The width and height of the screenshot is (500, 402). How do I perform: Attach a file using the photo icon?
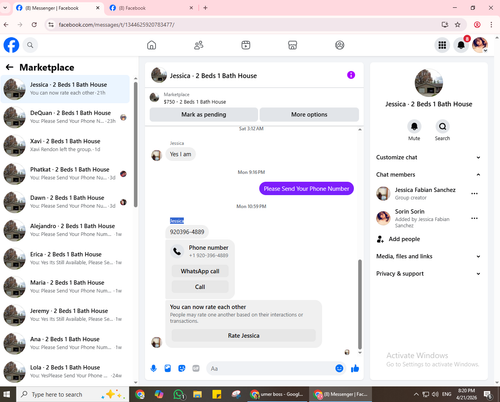[x=168, y=368]
